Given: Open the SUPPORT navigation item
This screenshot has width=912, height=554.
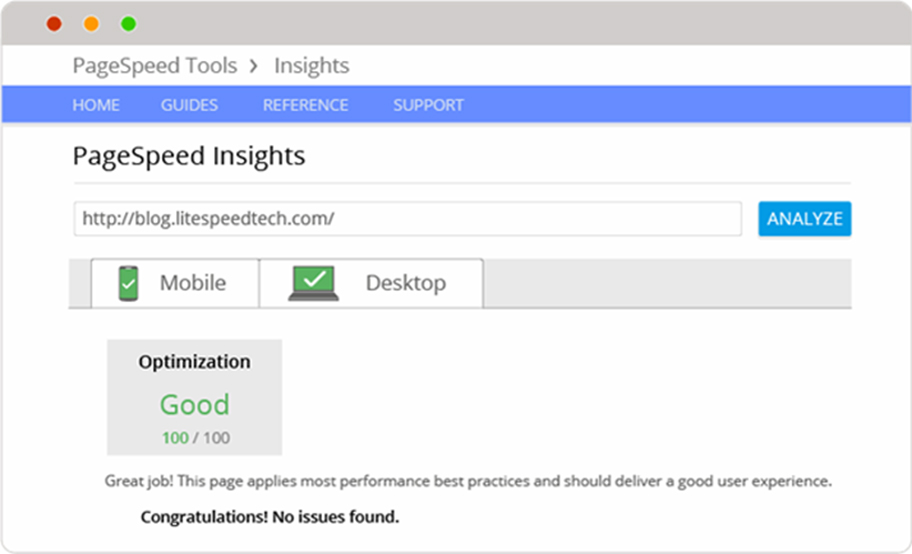Looking at the screenshot, I should pyautogui.click(x=428, y=105).
